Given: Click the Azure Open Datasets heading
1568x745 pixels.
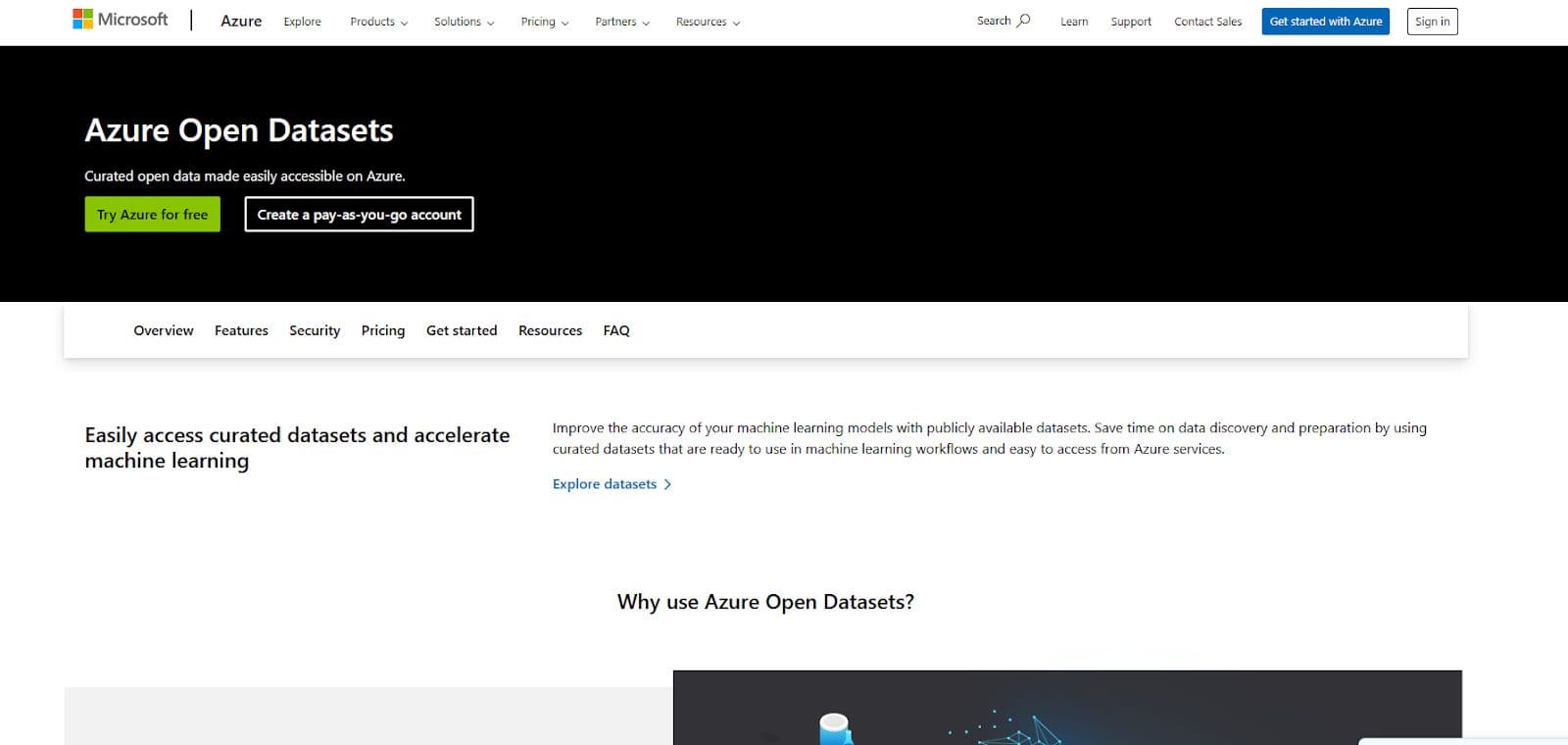Looking at the screenshot, I should tap(239, 131).
